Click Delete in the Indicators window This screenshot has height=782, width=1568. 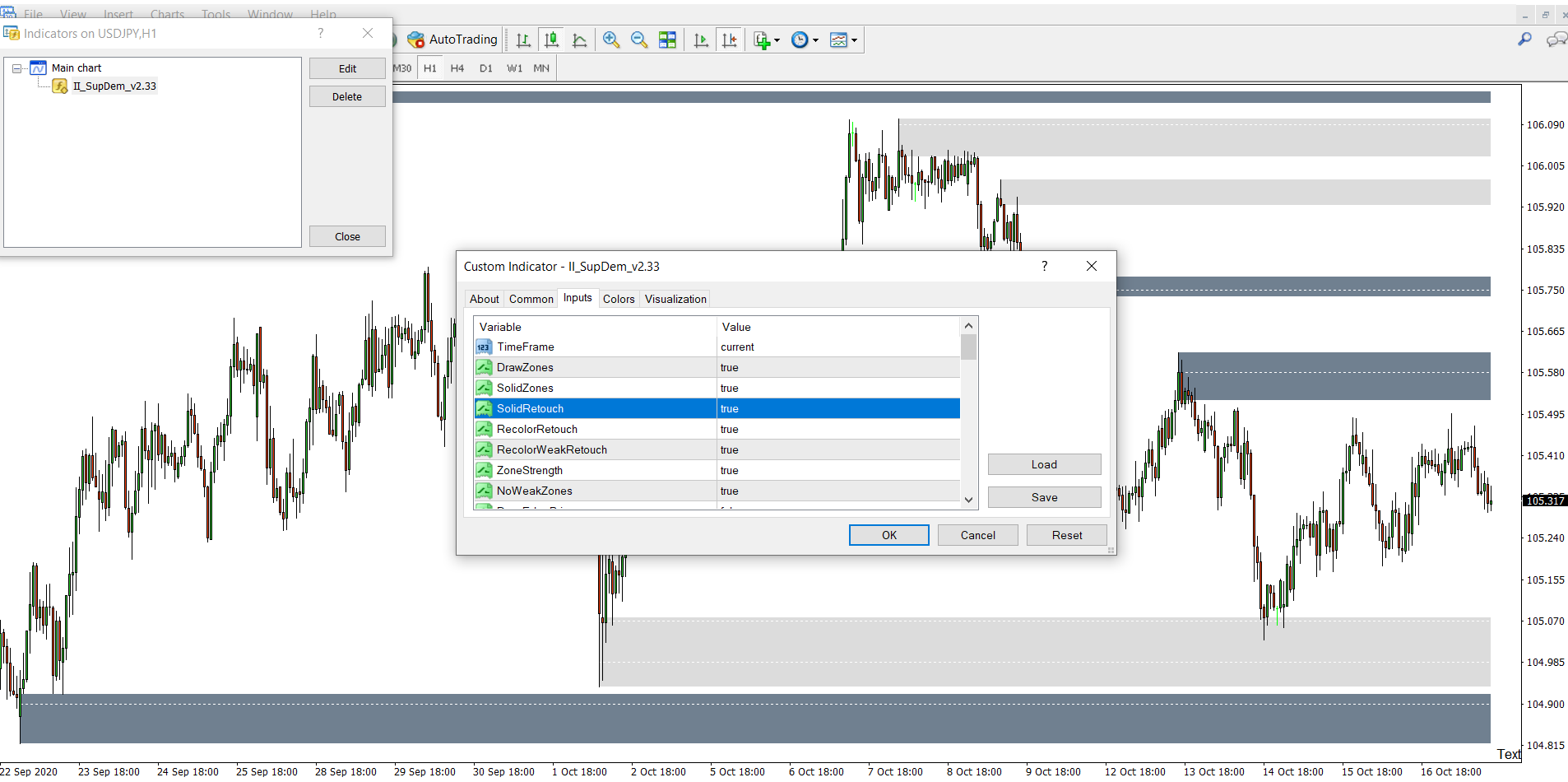[347, 97]
